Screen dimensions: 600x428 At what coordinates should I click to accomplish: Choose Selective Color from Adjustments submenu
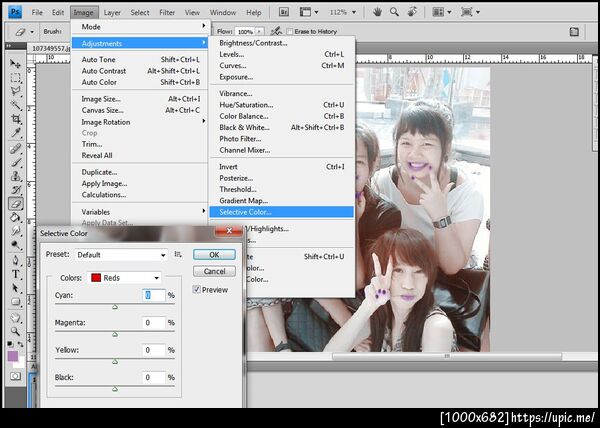pos(245,211)
